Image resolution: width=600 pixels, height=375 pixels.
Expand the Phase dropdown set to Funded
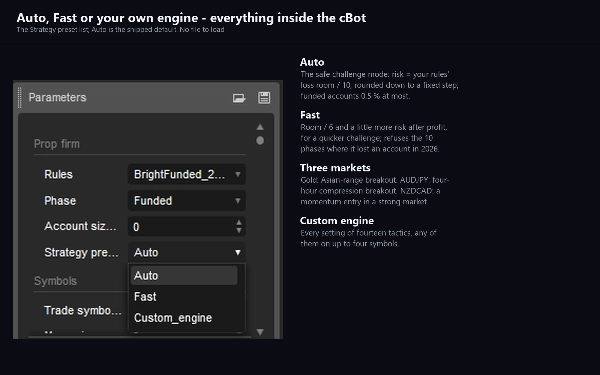(x=187, y=201)
